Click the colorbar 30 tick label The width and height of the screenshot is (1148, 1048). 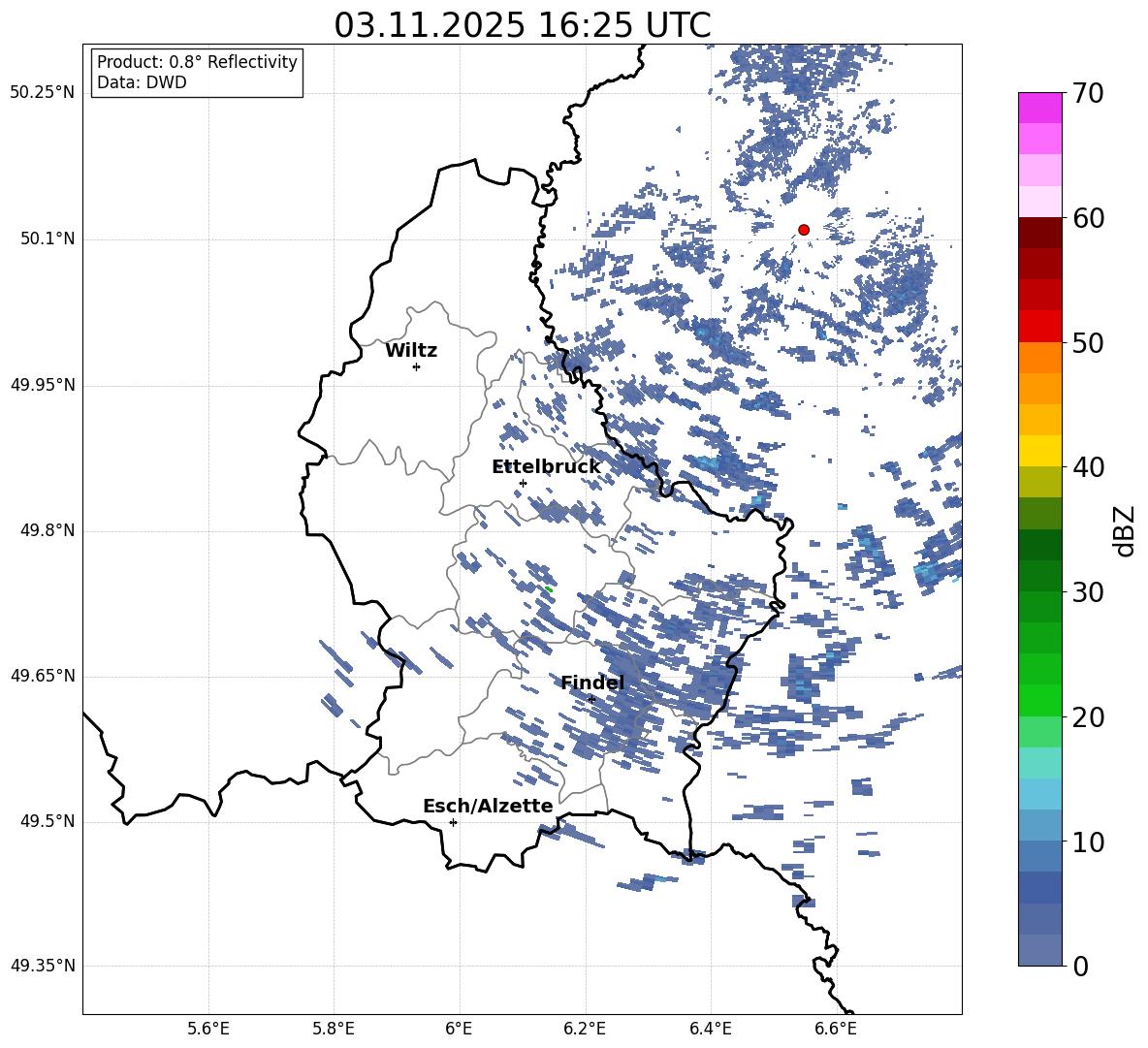(x=1088, y=592)
